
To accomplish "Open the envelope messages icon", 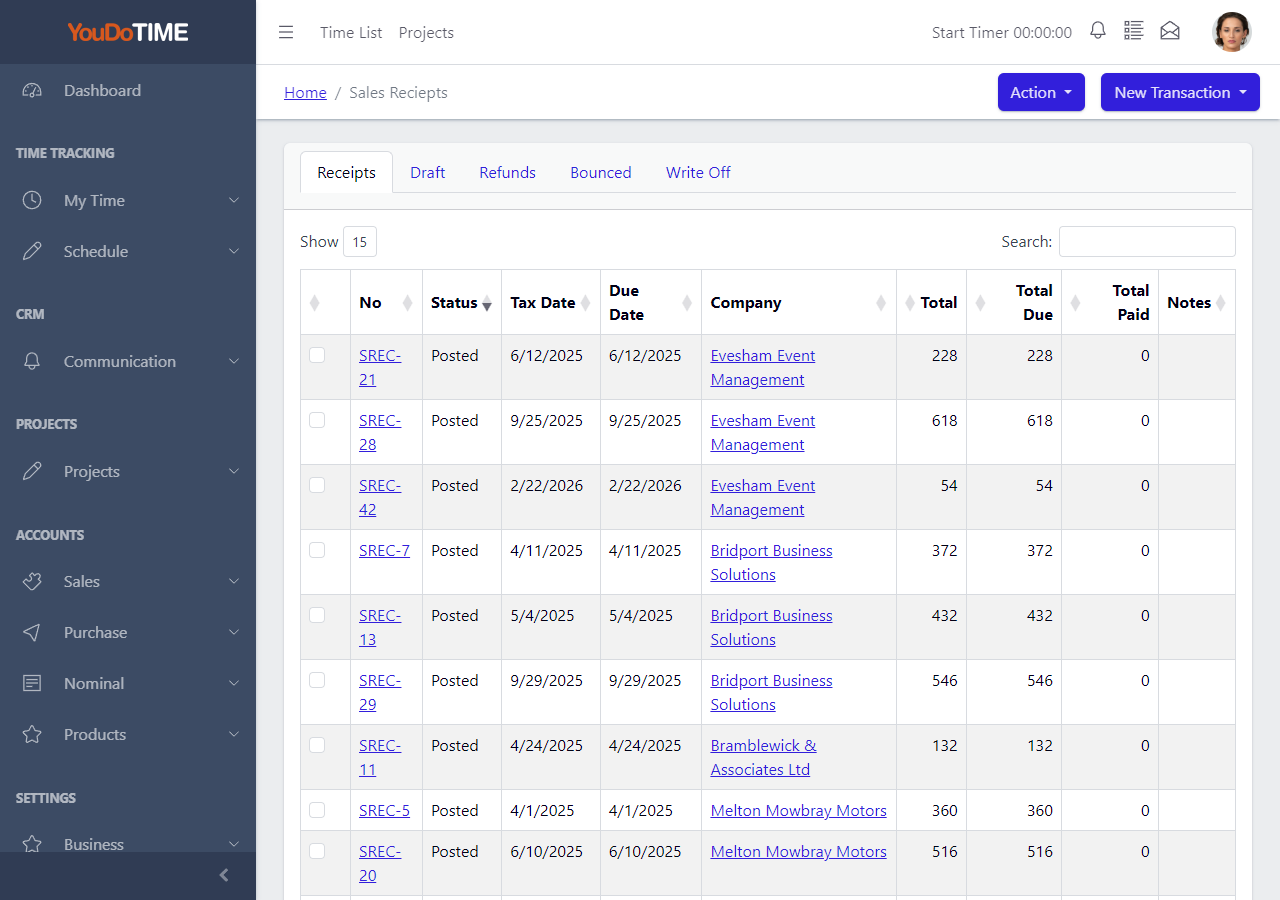I will (x=1170, y=31).
